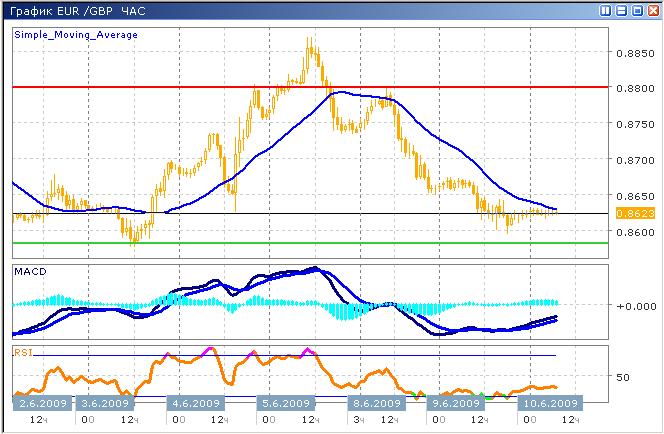Screen dimensions: 664x434
Task: Click the chart title 'График EUR/GBP ЧАС'
Action: [x=77, y=10]
